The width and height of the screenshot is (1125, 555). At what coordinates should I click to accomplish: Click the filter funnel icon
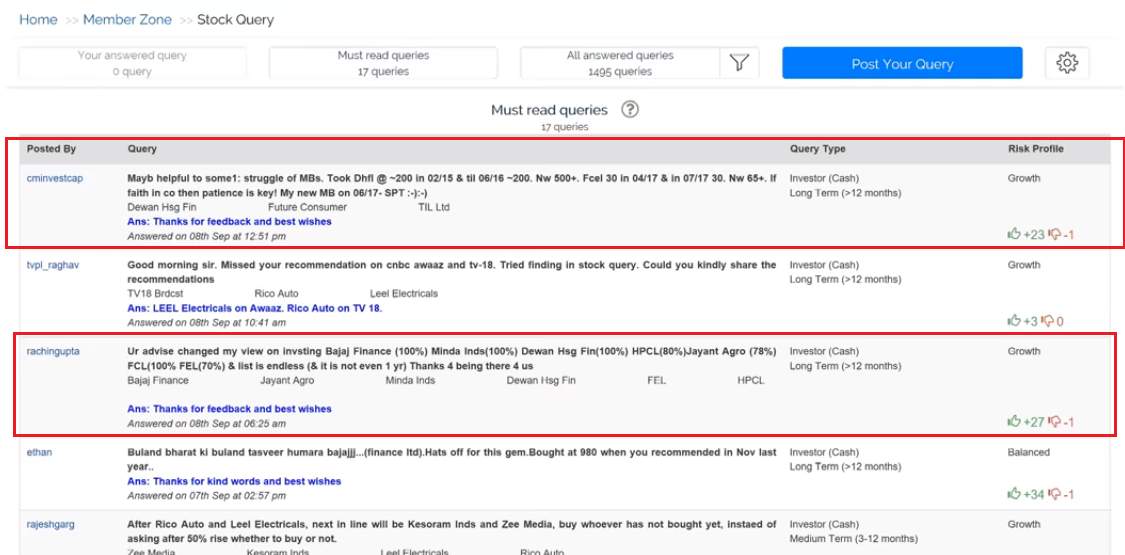pyautogui.click(x=739, y=63)
